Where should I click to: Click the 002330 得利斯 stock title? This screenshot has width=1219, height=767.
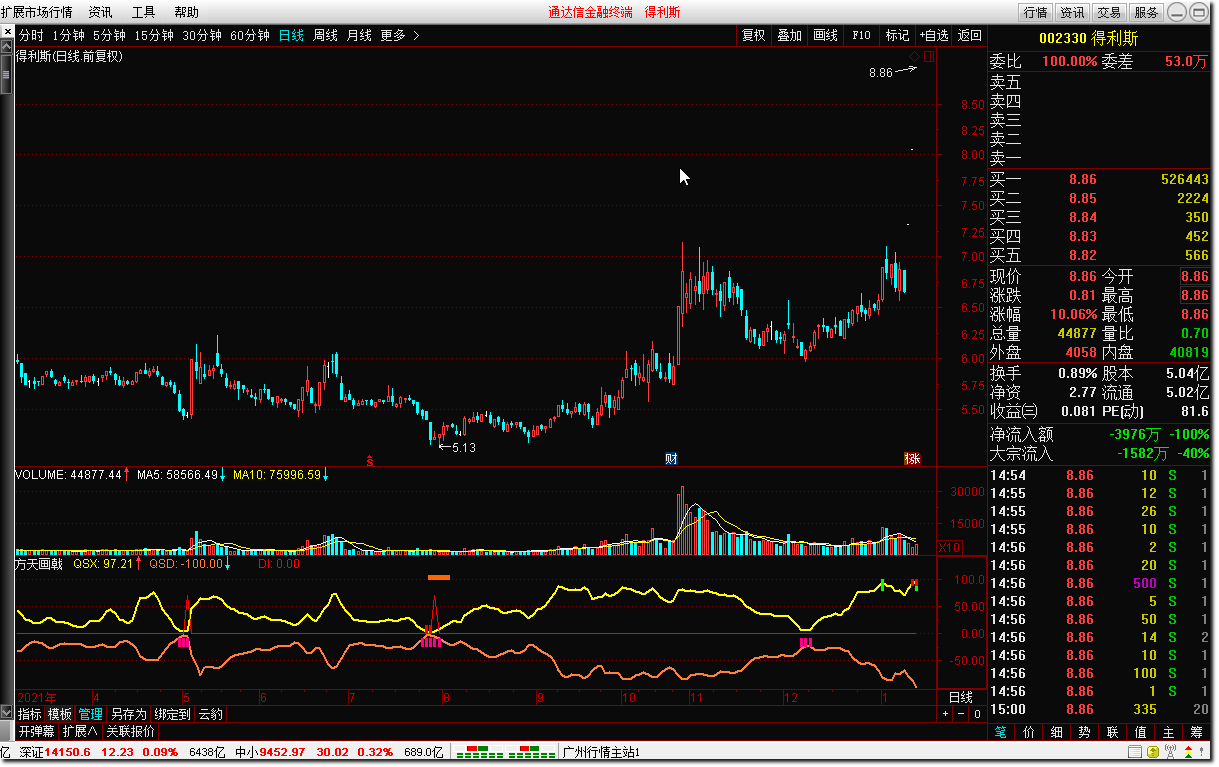pos(1088,38)
